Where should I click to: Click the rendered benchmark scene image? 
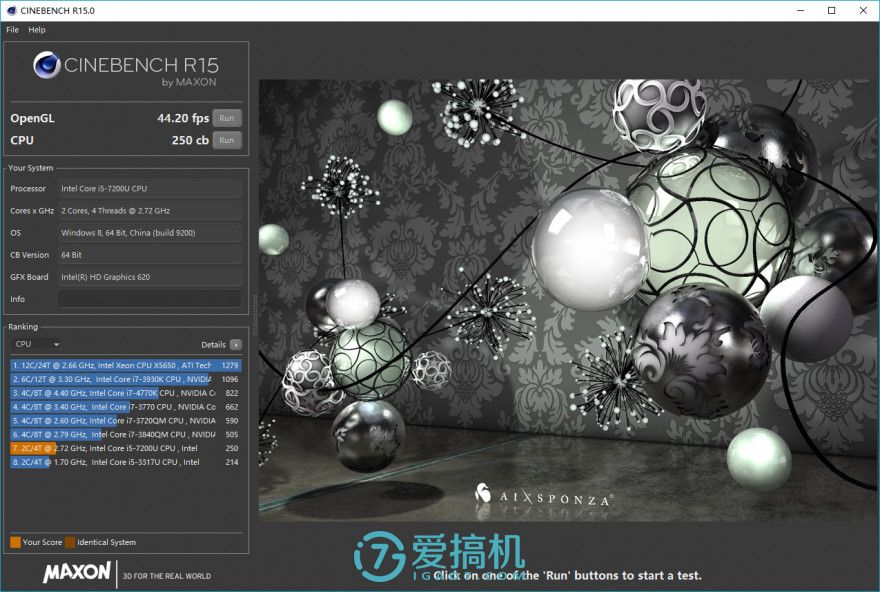coord(567,300)
